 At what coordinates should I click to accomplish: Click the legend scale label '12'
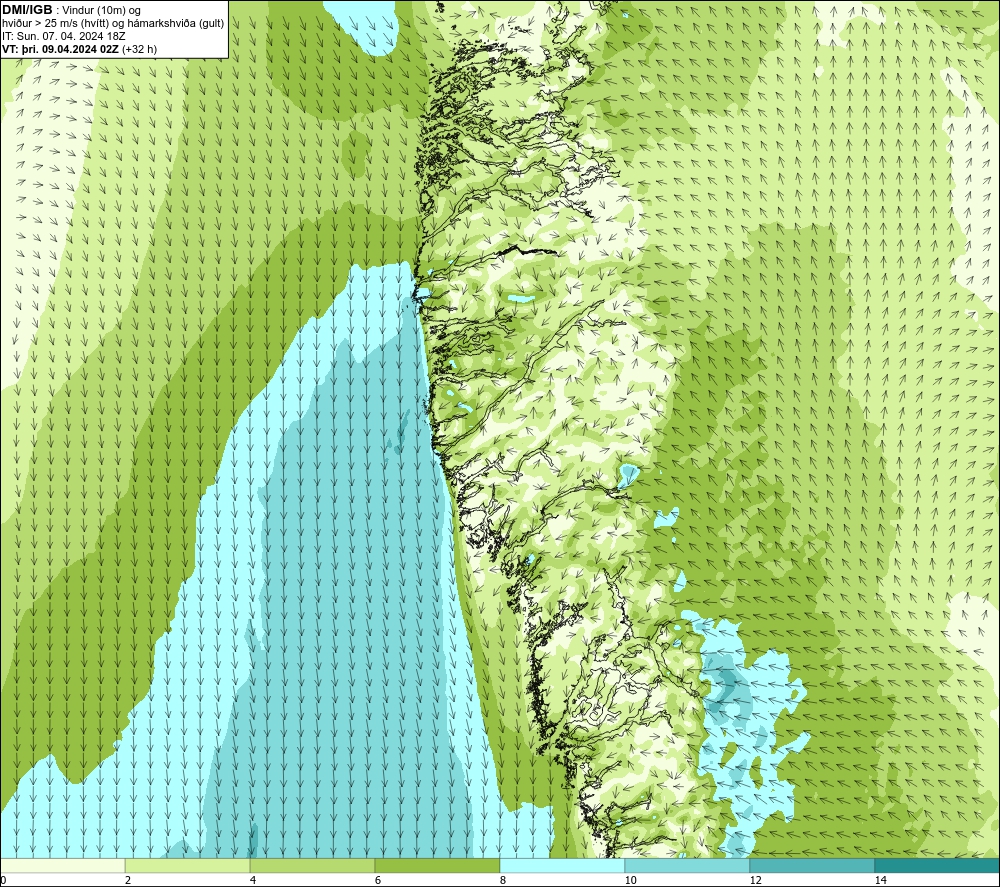pyautogui.click(x=755, y=880)
